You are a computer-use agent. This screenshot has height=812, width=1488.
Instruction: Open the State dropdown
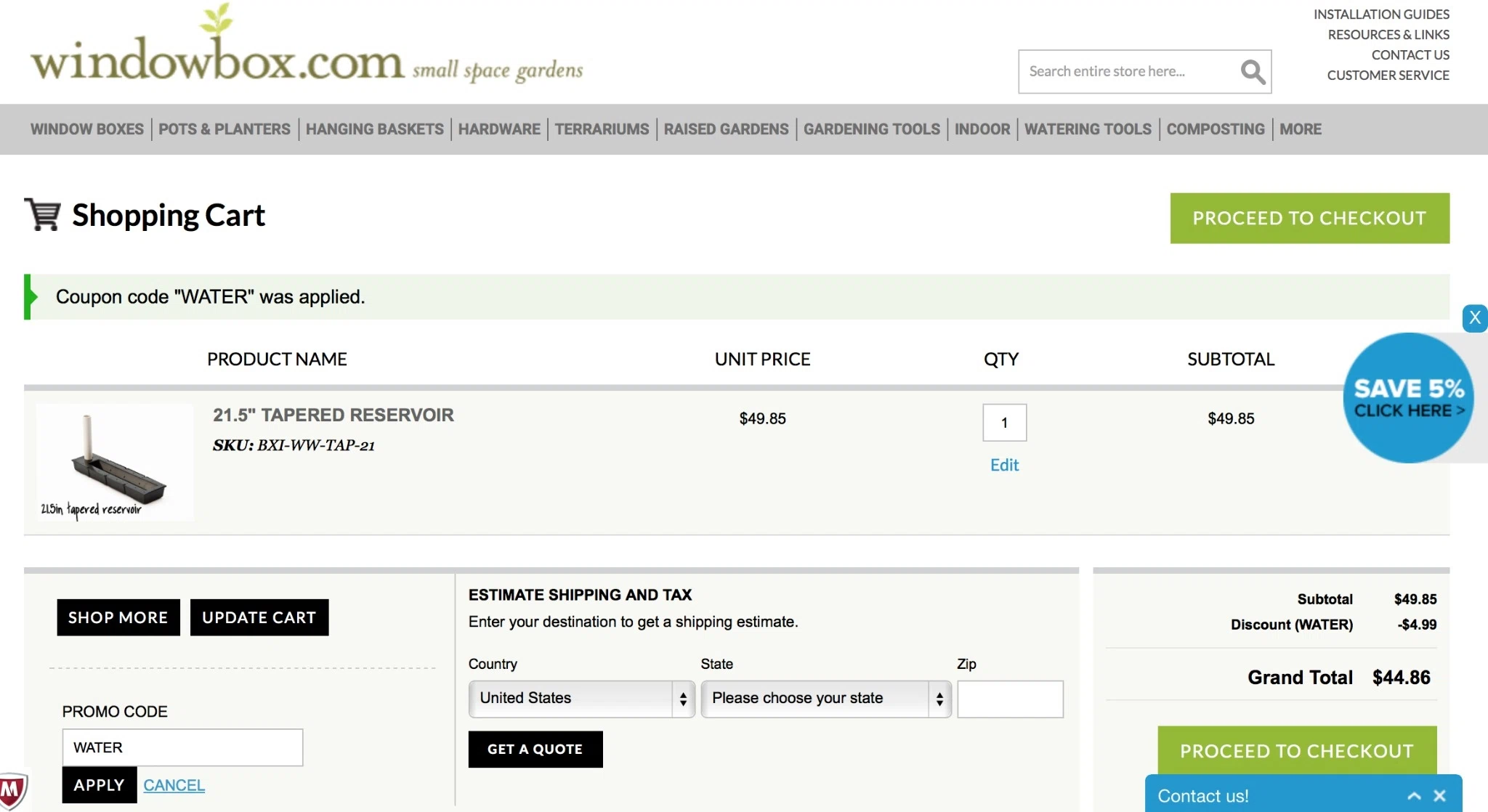pyautogui.click(x=826, y=699)
